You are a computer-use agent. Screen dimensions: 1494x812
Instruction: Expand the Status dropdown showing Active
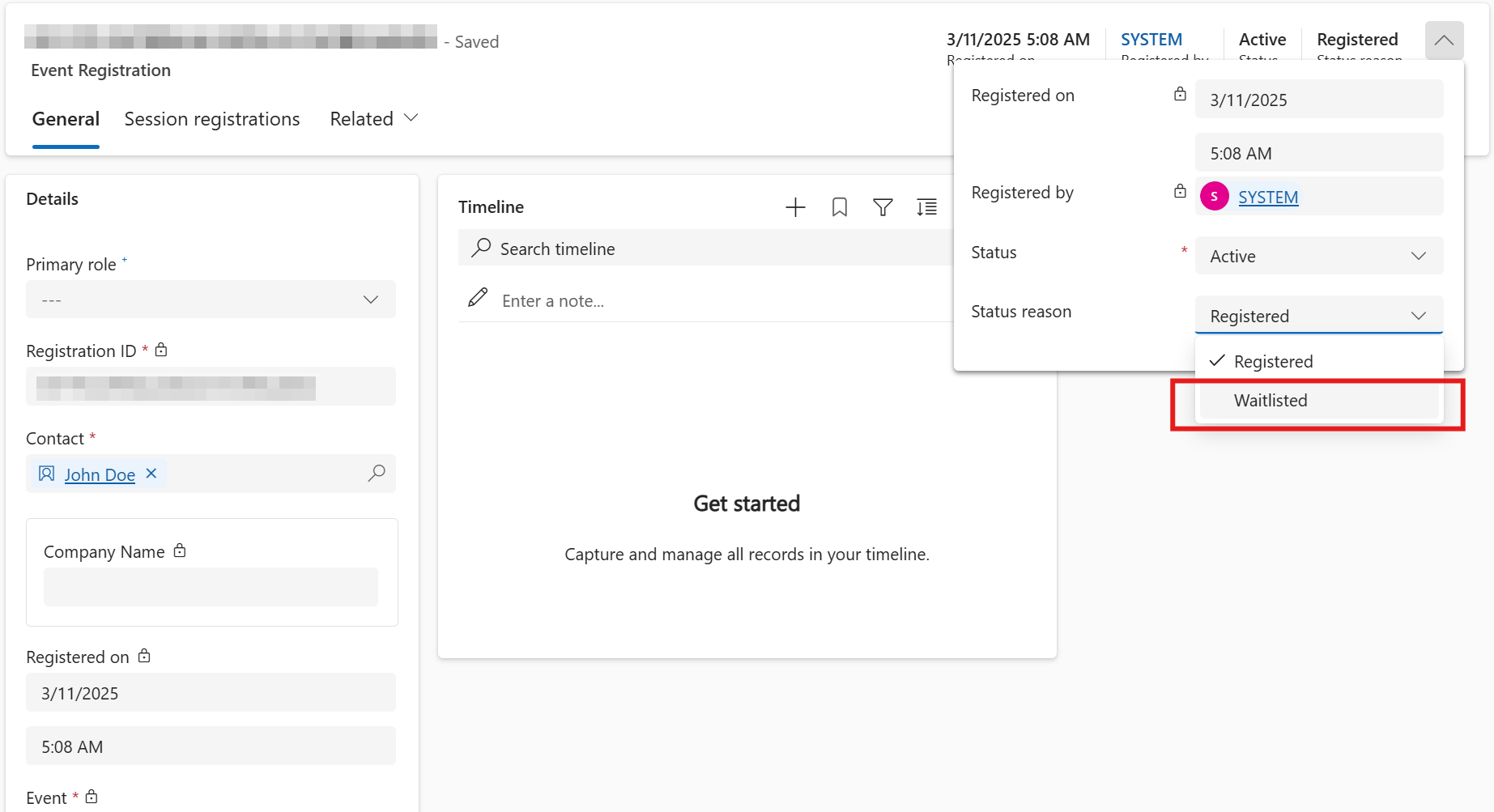[x=1318, y=256]
